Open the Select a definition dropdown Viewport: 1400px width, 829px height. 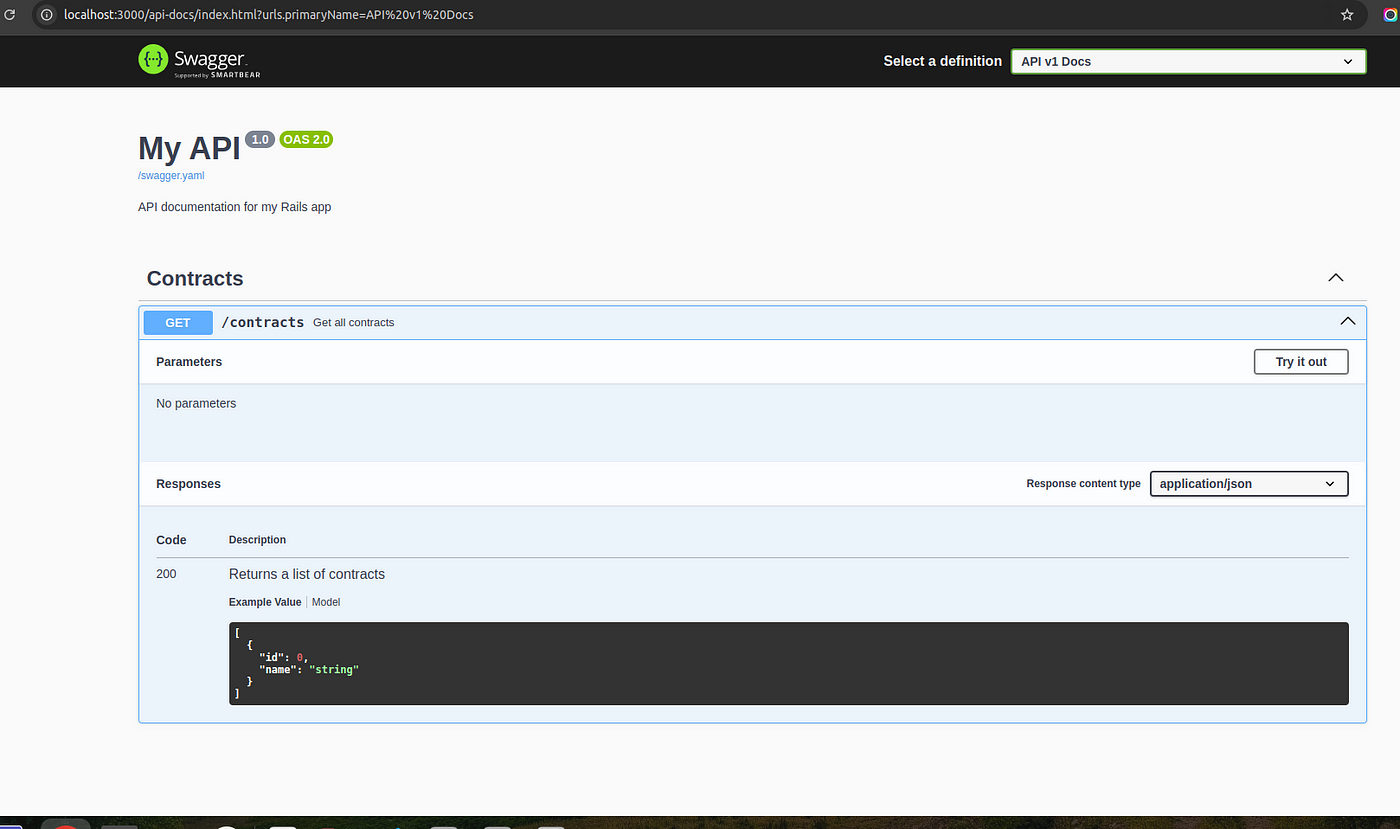[x=1187, y=61]
